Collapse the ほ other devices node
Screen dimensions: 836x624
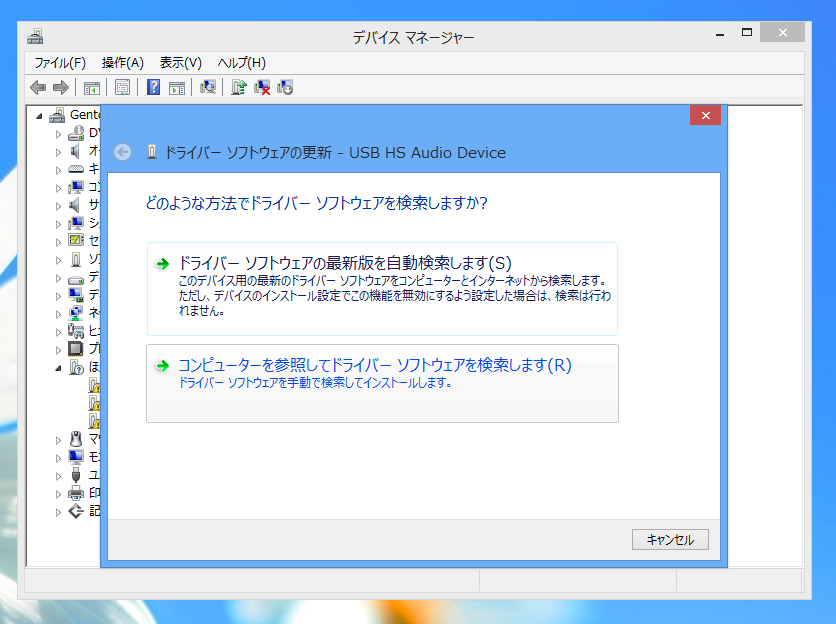58,368
